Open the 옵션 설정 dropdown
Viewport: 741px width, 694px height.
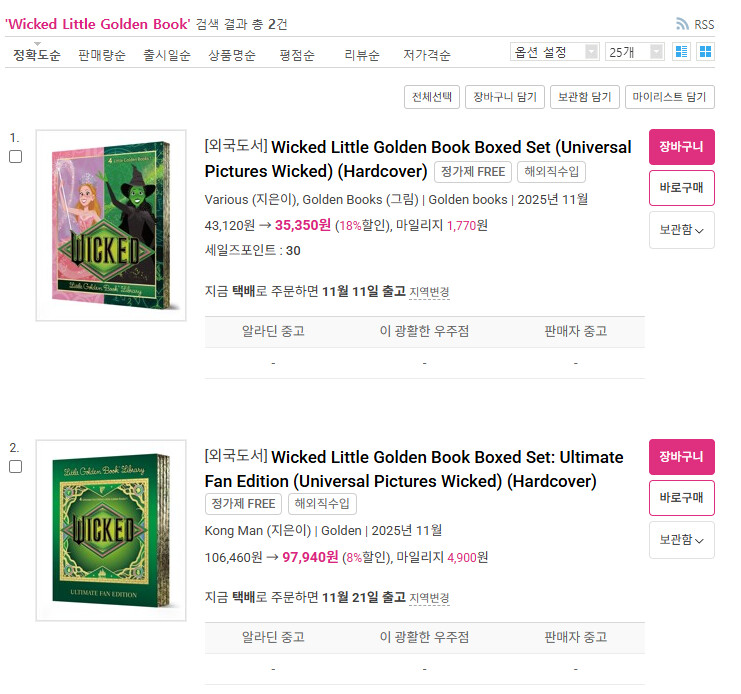click(x=554, y=51)
